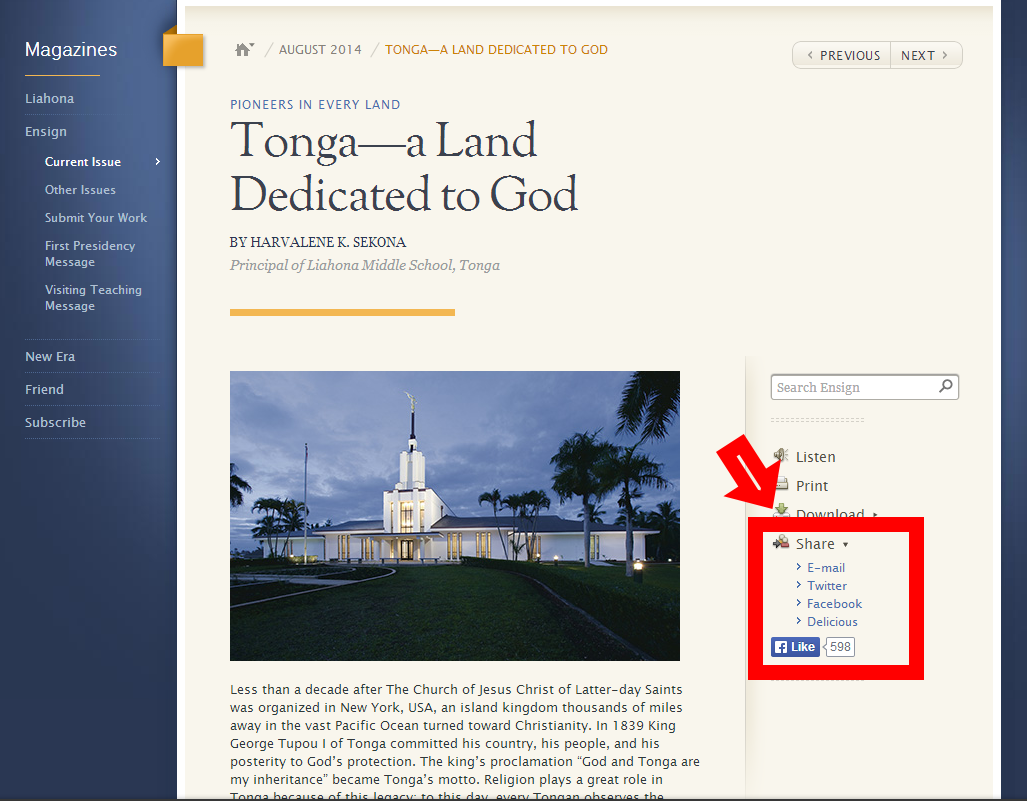Click the orange Magazines bookmark tab icon
Screen dimensions: 1027x801
coord(183,50)
